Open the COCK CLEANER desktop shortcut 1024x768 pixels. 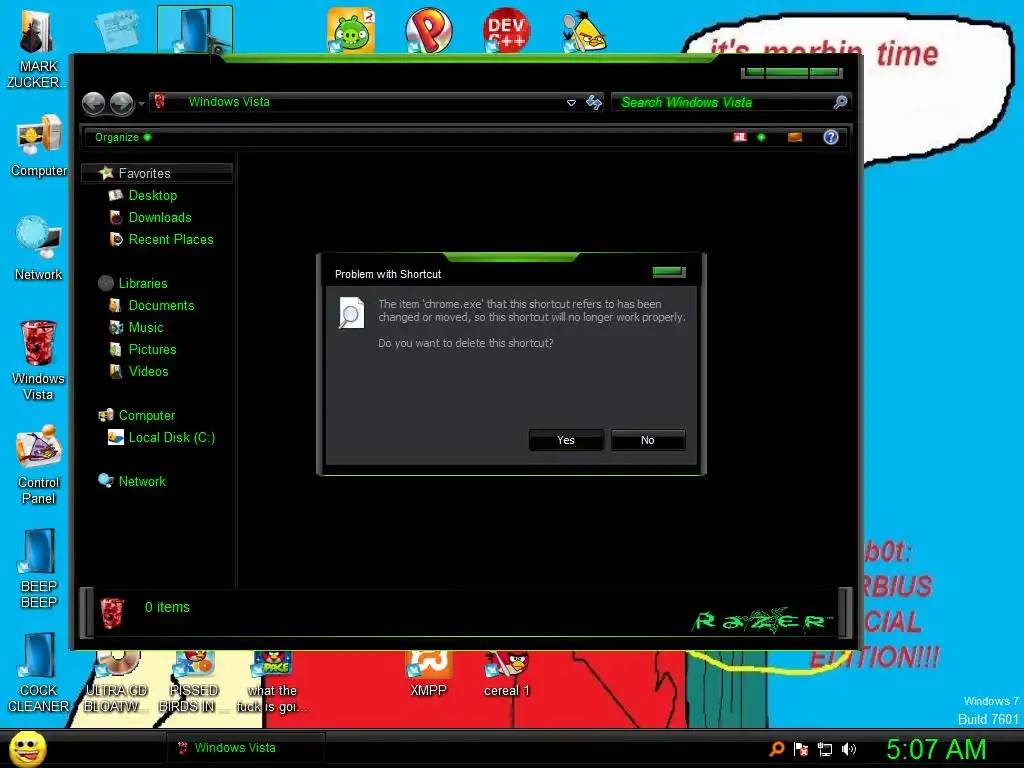(39, 673)
